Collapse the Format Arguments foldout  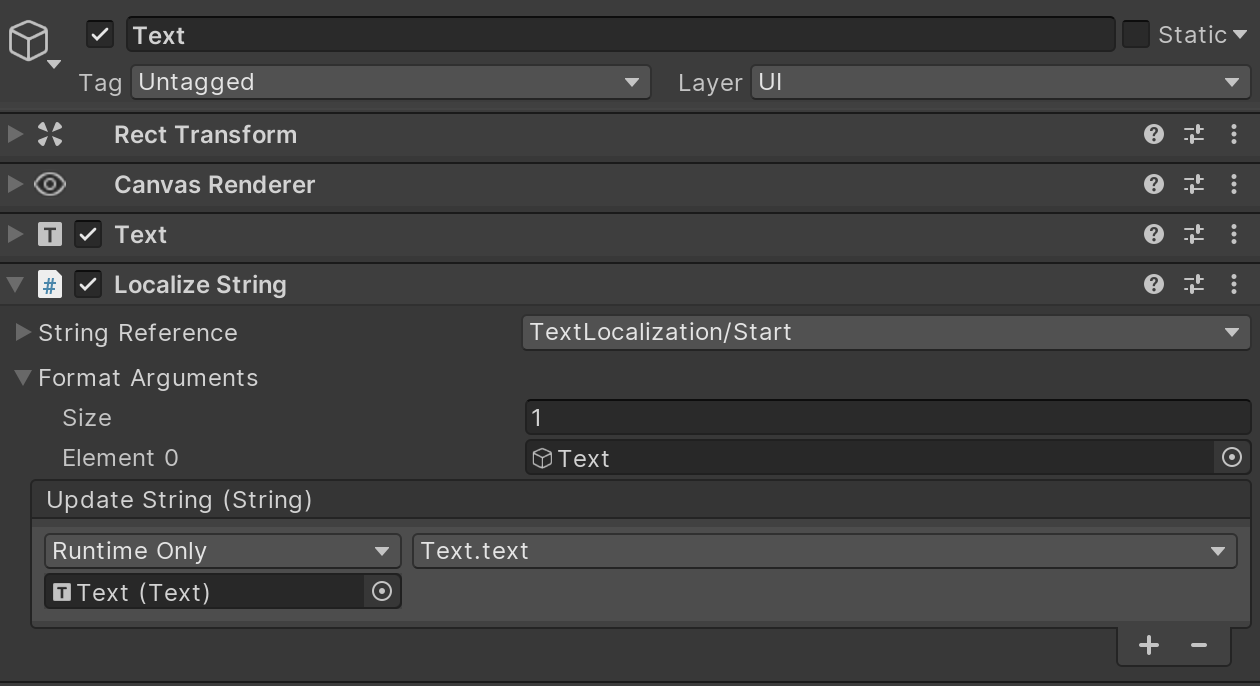[23, 378]
